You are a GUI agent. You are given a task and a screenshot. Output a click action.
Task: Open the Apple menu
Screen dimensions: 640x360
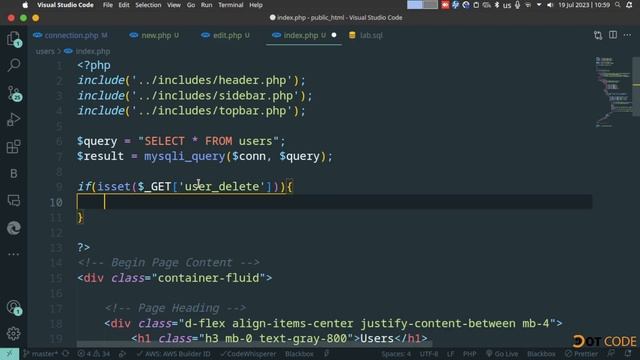(x=25, y=5)
